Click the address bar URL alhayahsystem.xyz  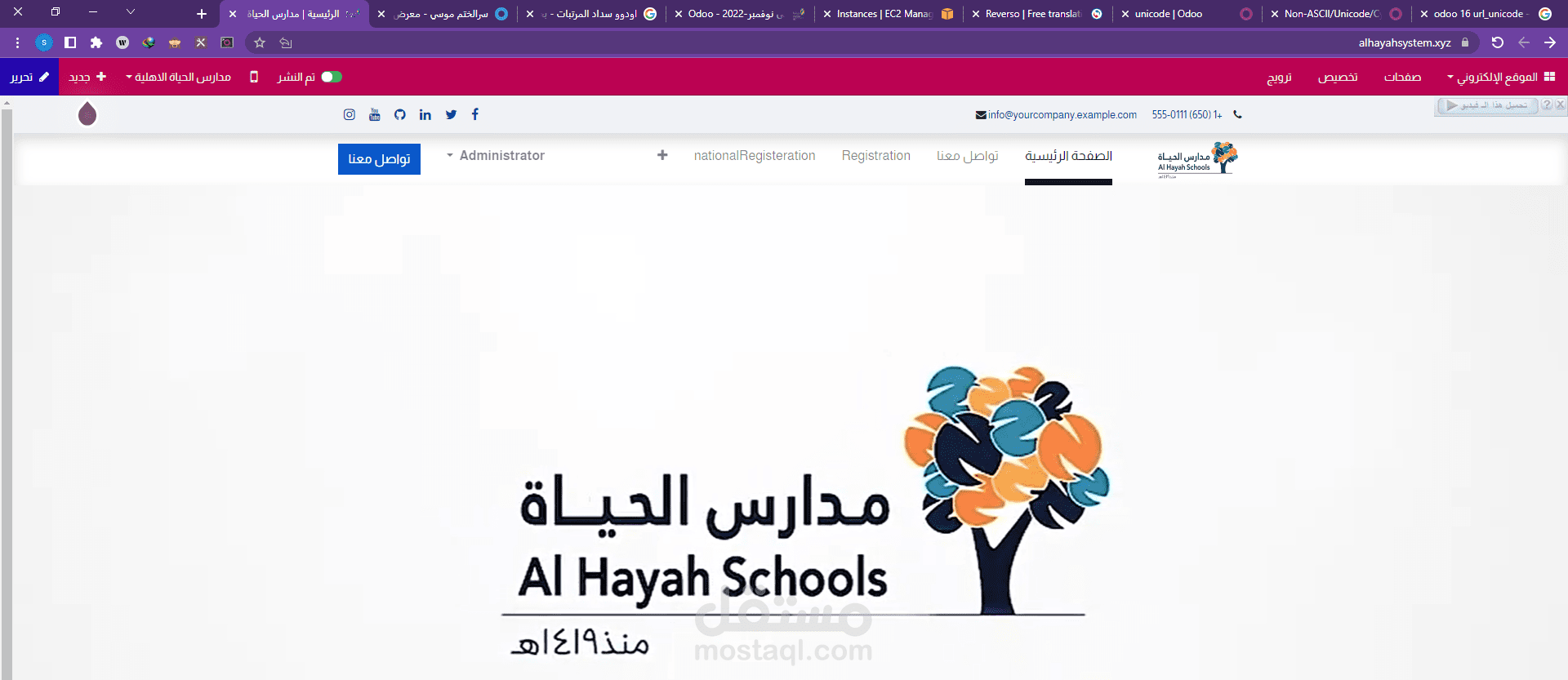click(x=1405, y=42)
